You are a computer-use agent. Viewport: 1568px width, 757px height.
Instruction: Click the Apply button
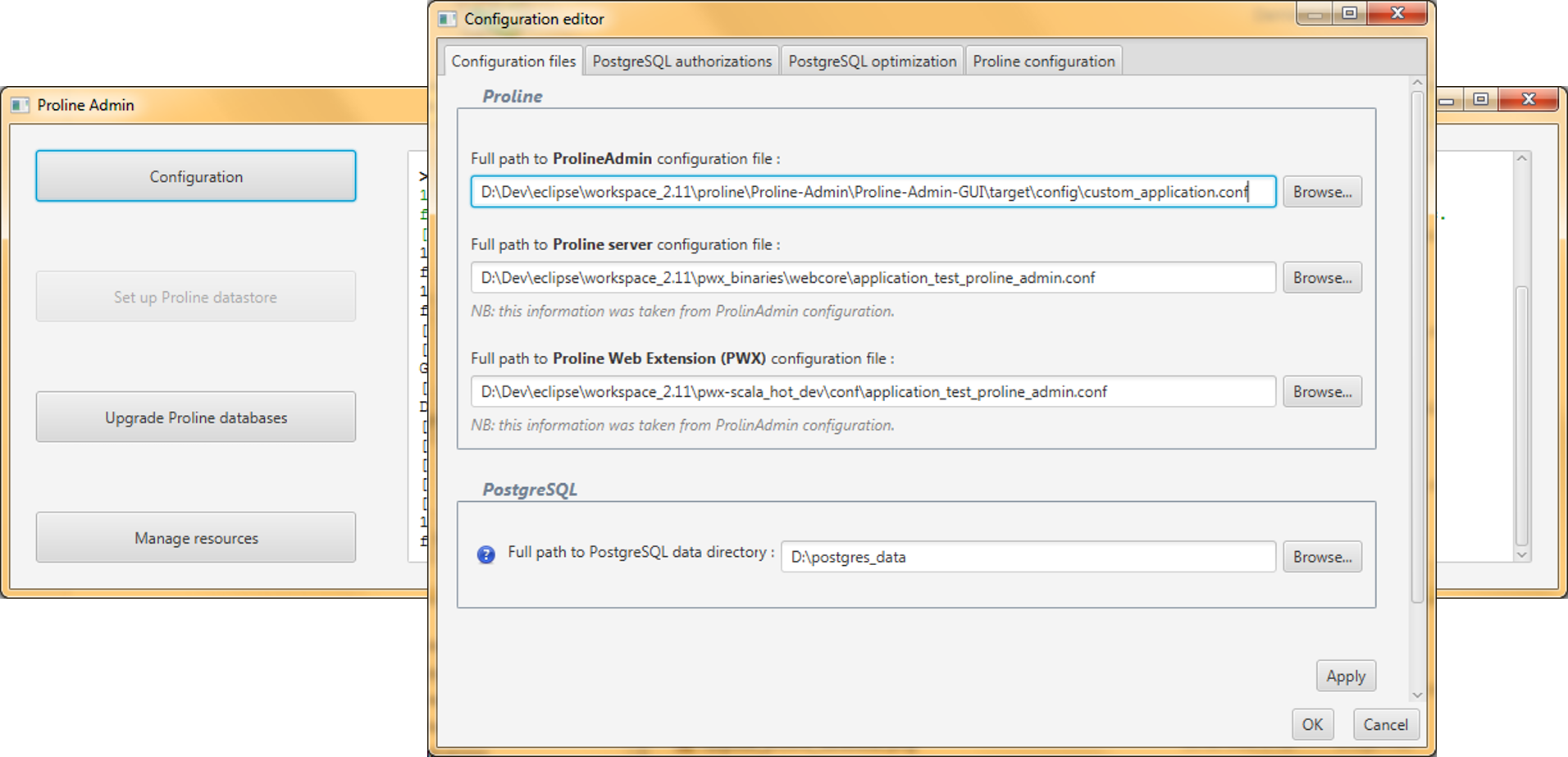tap(1346, 677)
